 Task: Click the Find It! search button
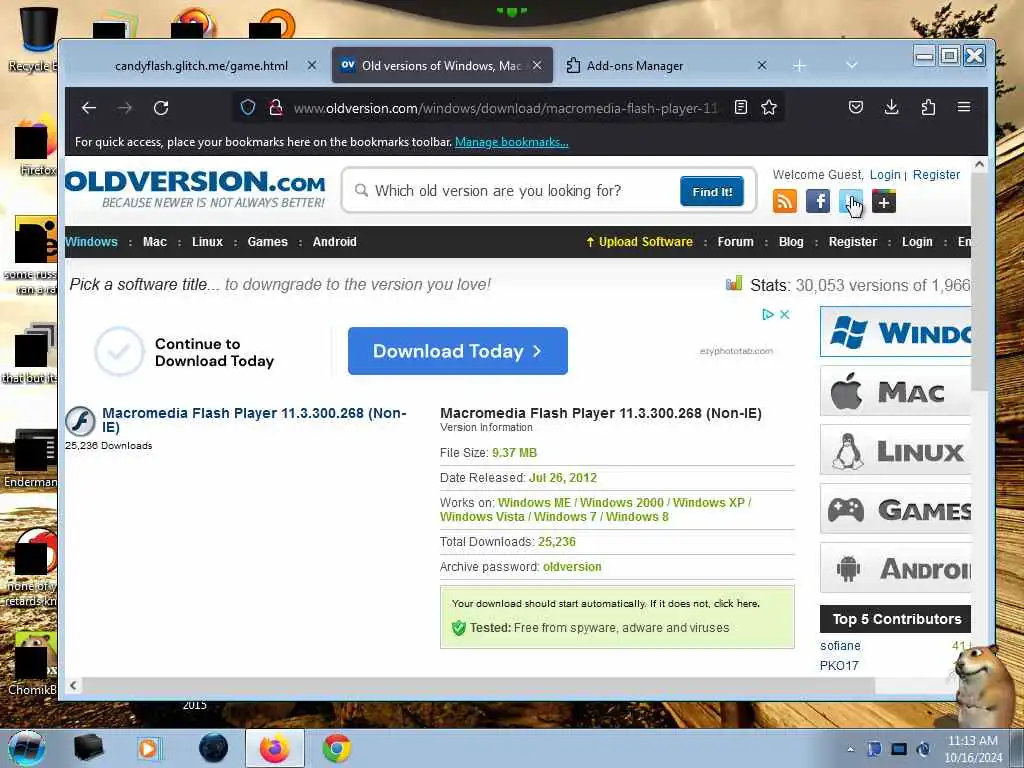pos(712,191)
